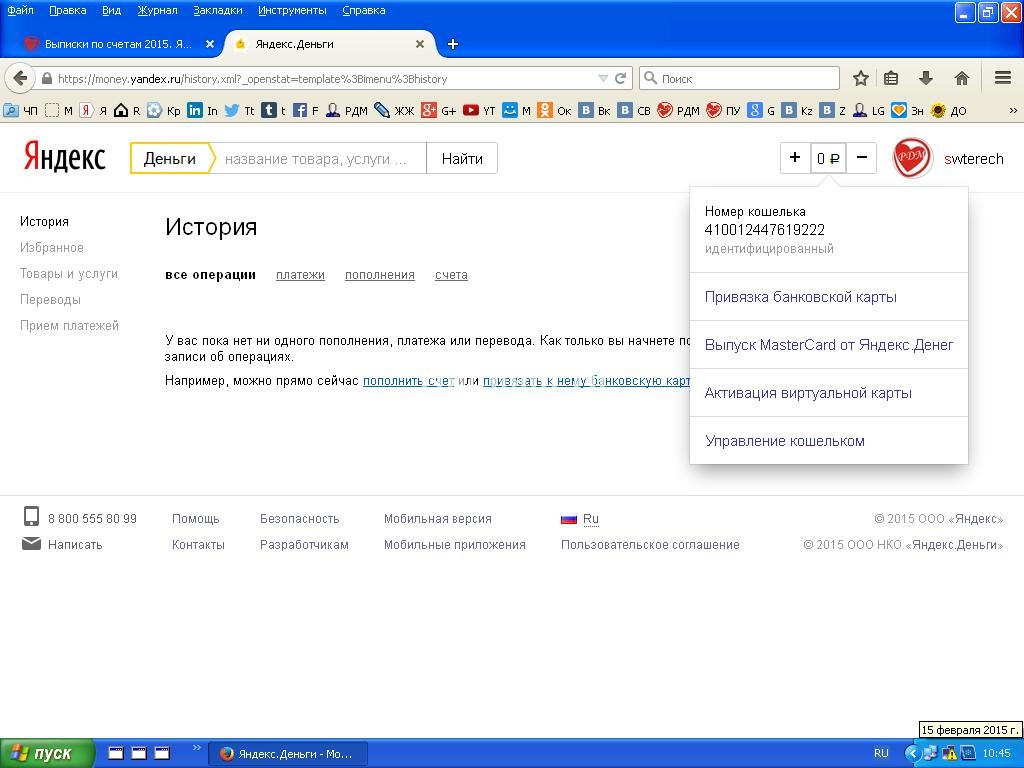Go to the browser Home icon
1024x768 pixels.
click(961, 78)
